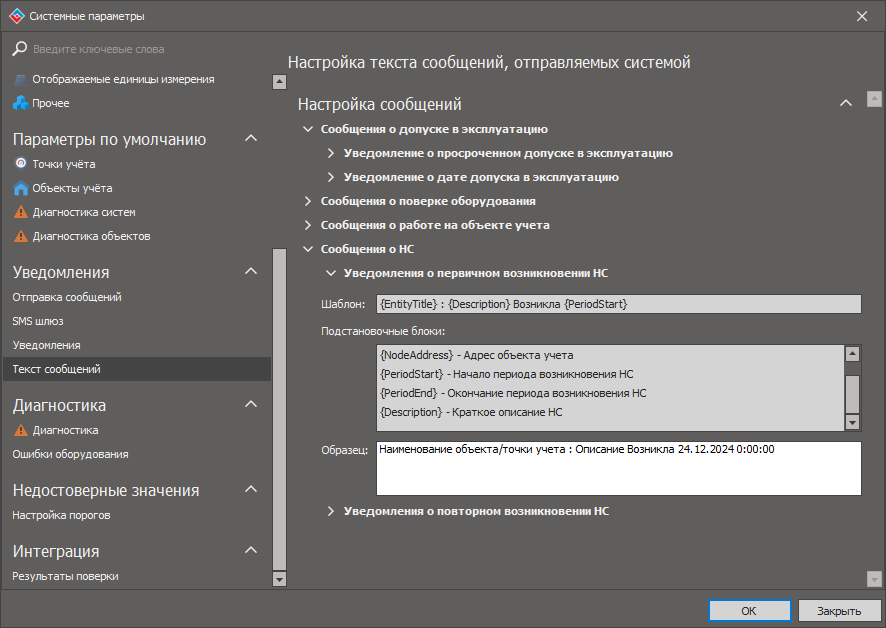
Task: Open Отправка сообщений settings
Action: 67,297
